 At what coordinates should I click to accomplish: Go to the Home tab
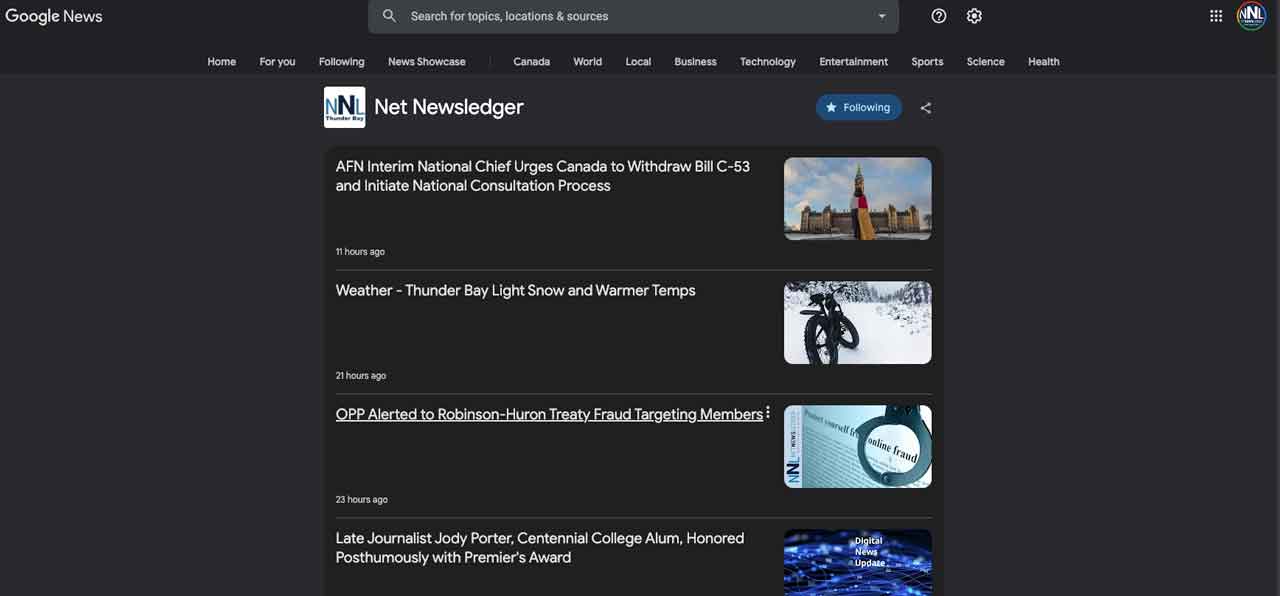coord(222,62)
